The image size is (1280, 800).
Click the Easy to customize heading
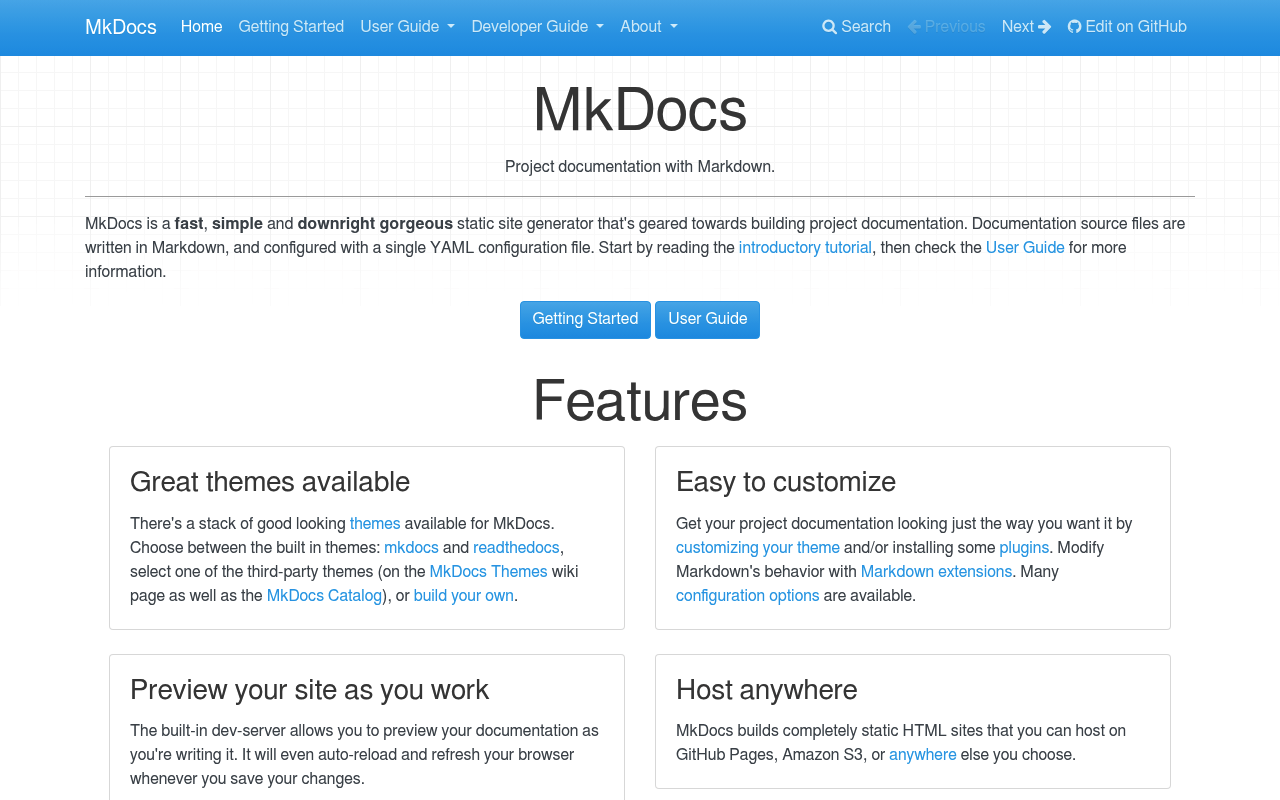786,482
